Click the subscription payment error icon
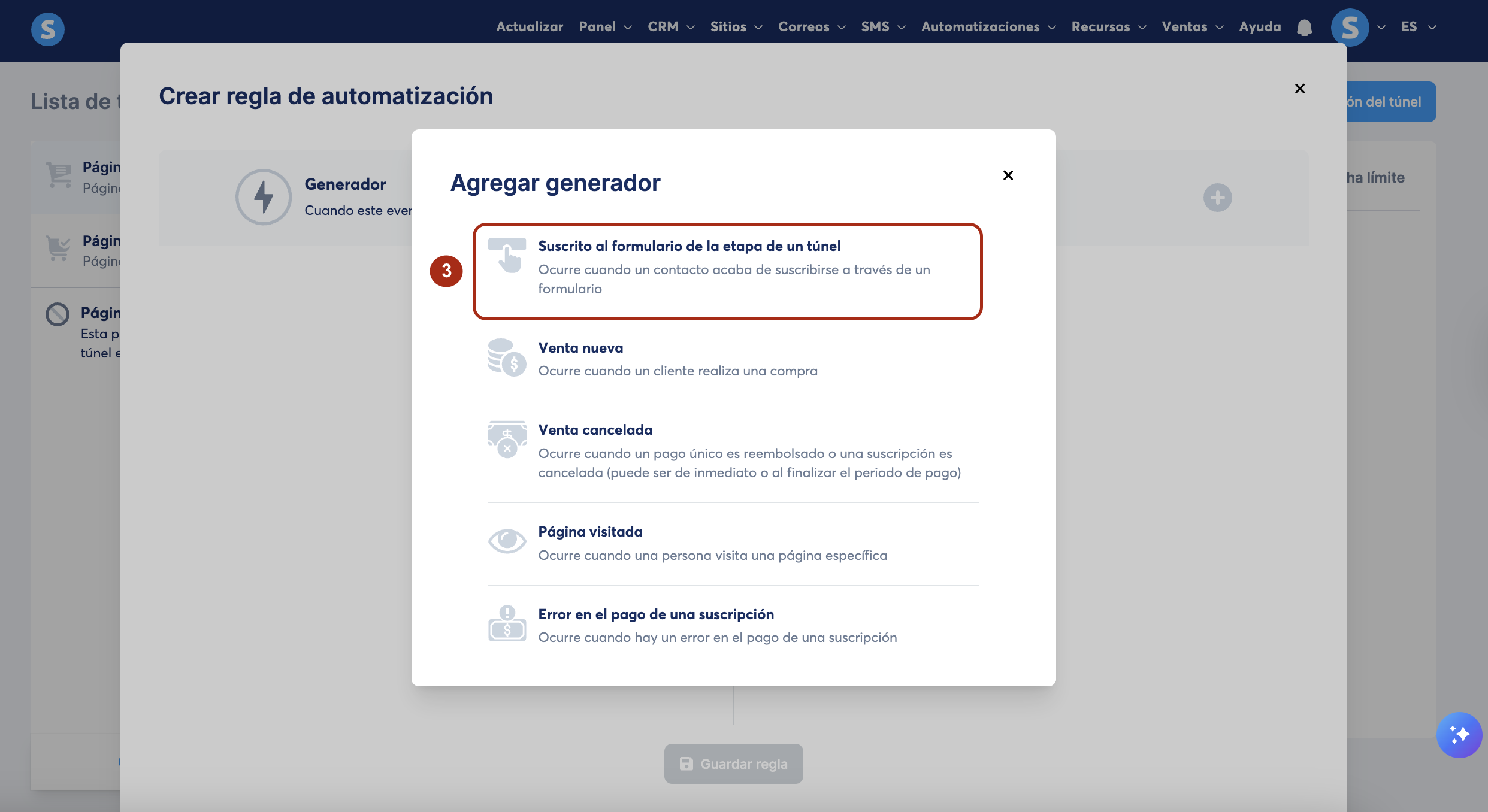 coord(507,624)
